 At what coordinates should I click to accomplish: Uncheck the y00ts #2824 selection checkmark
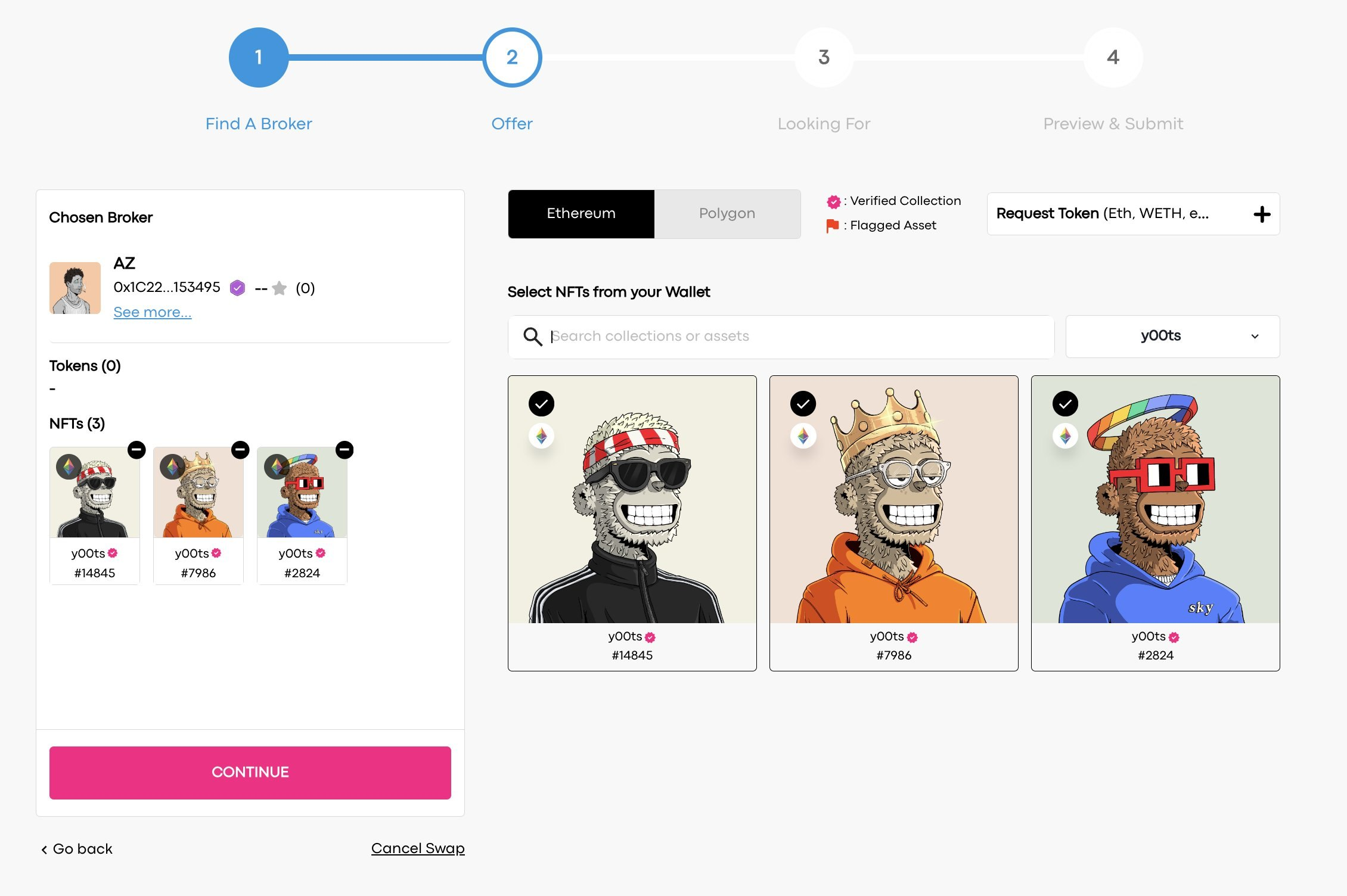tap(1065, 404)
